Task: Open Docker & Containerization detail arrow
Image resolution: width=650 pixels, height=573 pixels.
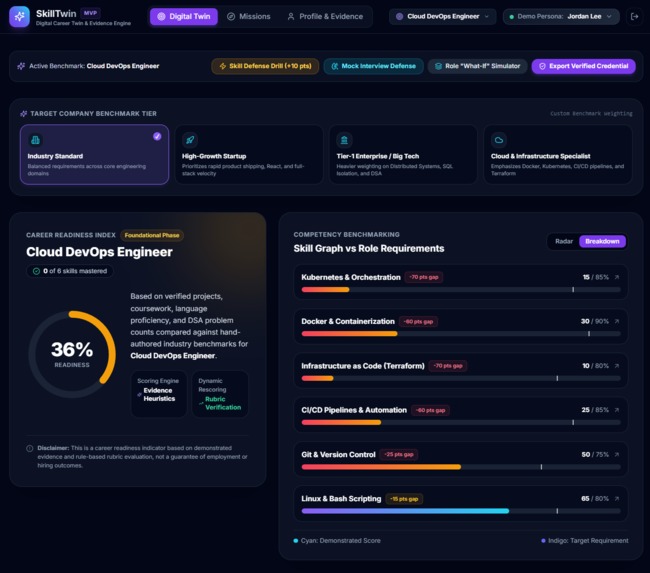Action: tap(617, 321)
